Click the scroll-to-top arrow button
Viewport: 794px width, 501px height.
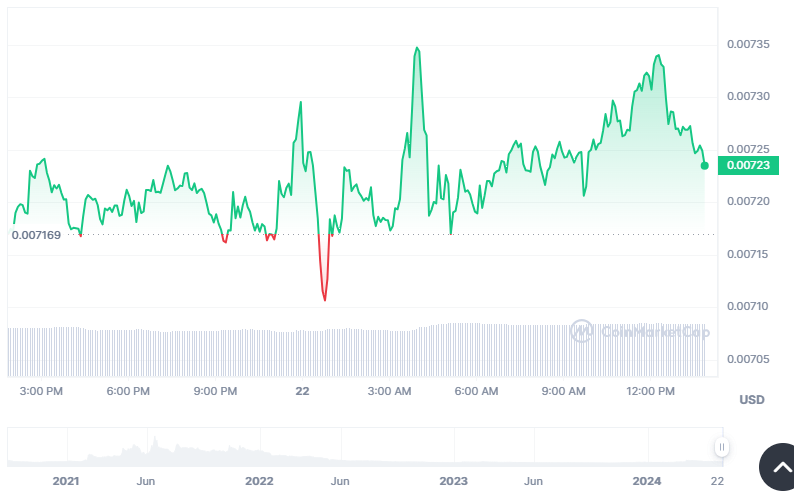point(777,466)
